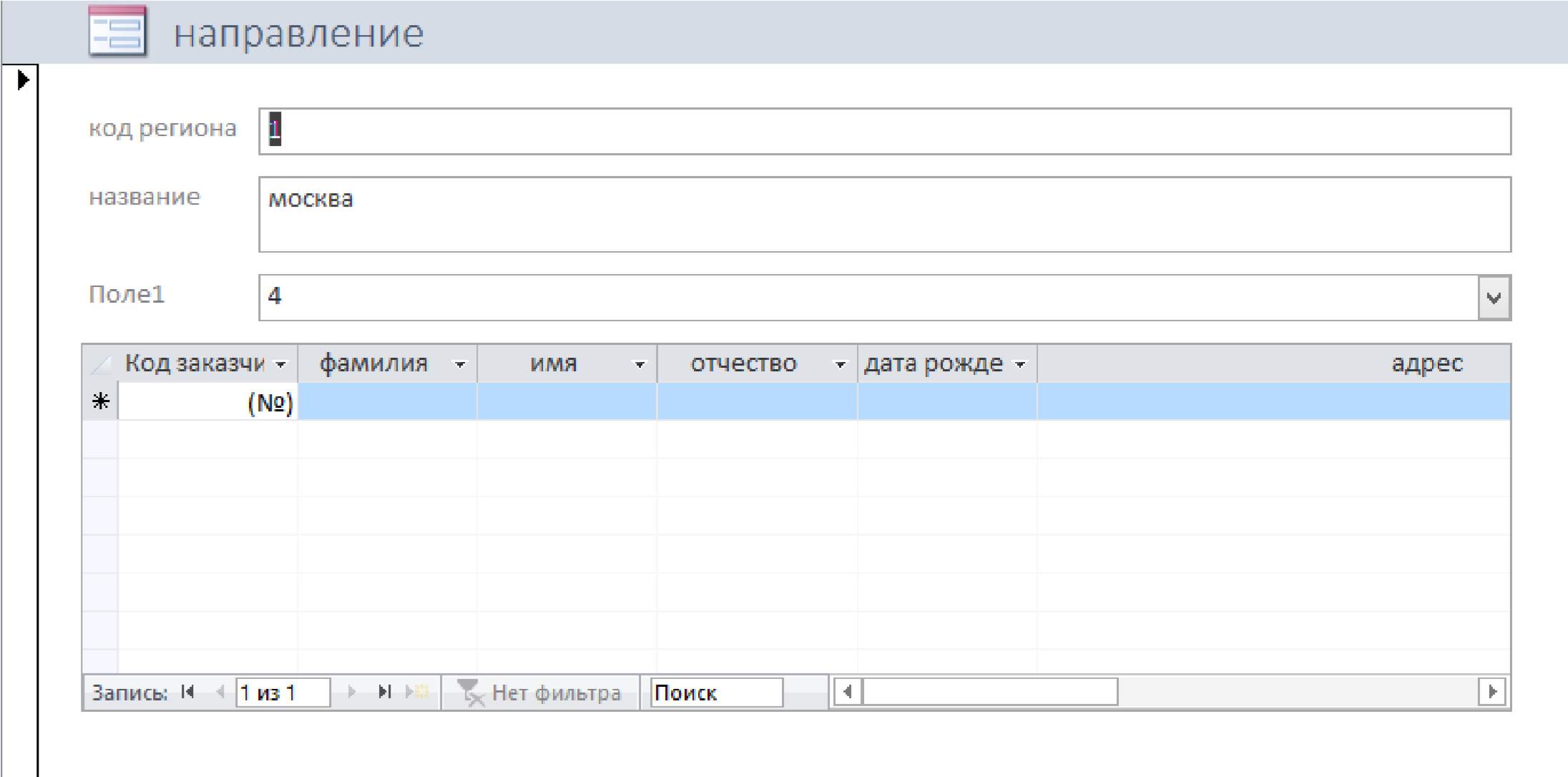
Task: Open the Поле1 combo box dropdown
Action: (x=1494, y=298)
